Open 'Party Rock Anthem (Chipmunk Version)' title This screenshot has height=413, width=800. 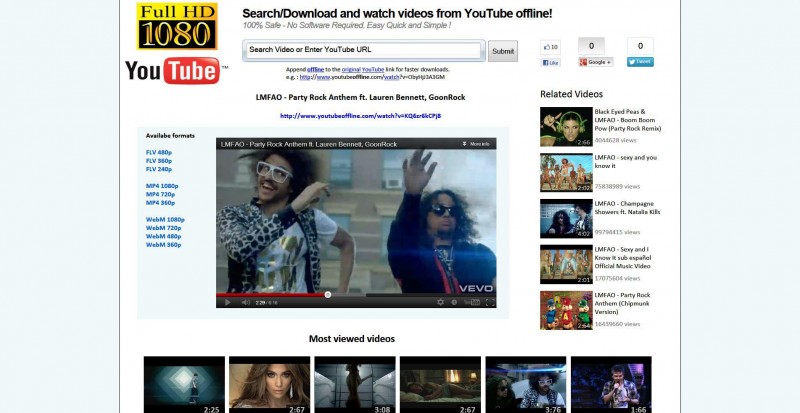622,303
